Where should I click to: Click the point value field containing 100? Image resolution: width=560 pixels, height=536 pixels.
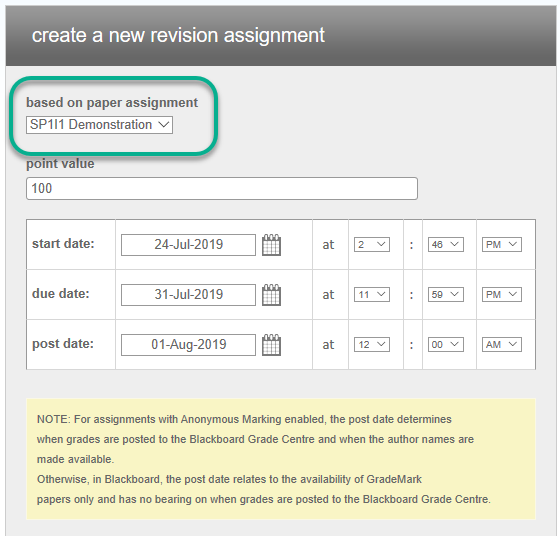(222, 188)
